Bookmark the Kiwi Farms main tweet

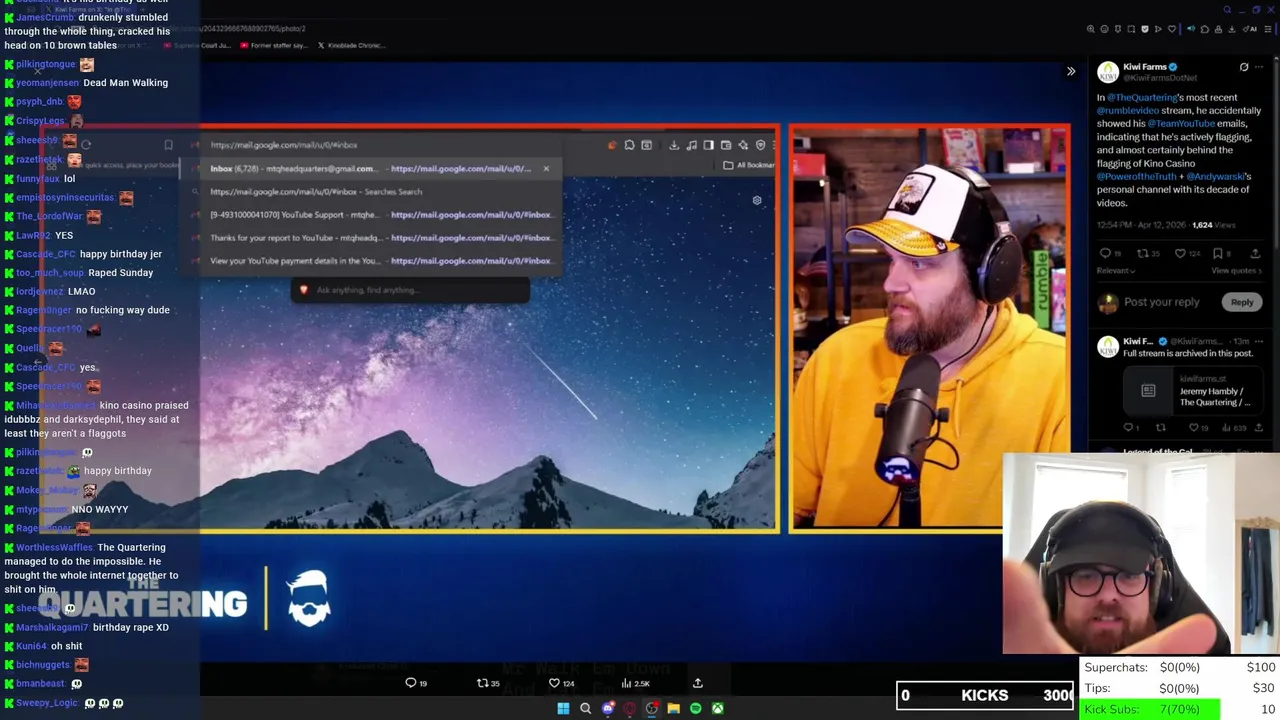tap(1217, 253)
